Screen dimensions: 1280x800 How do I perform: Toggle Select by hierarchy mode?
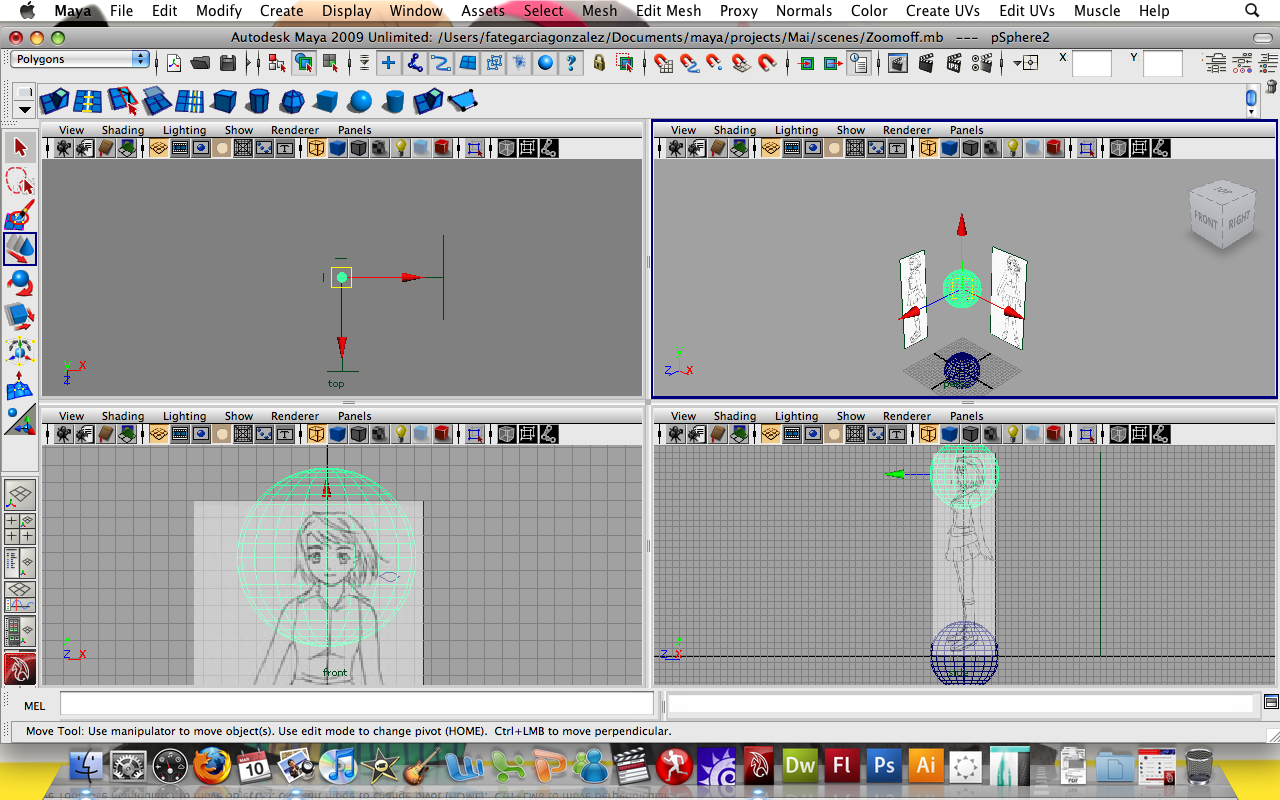[277, 63]
